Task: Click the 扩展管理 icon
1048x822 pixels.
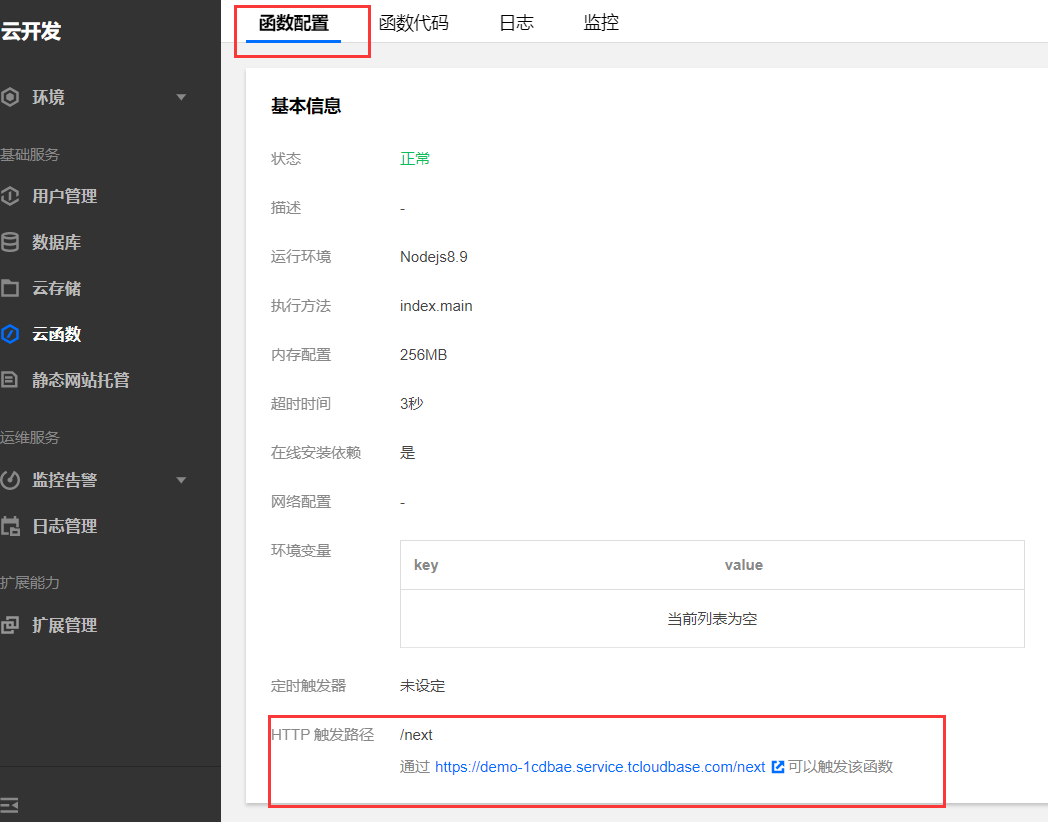Action: 10,625
